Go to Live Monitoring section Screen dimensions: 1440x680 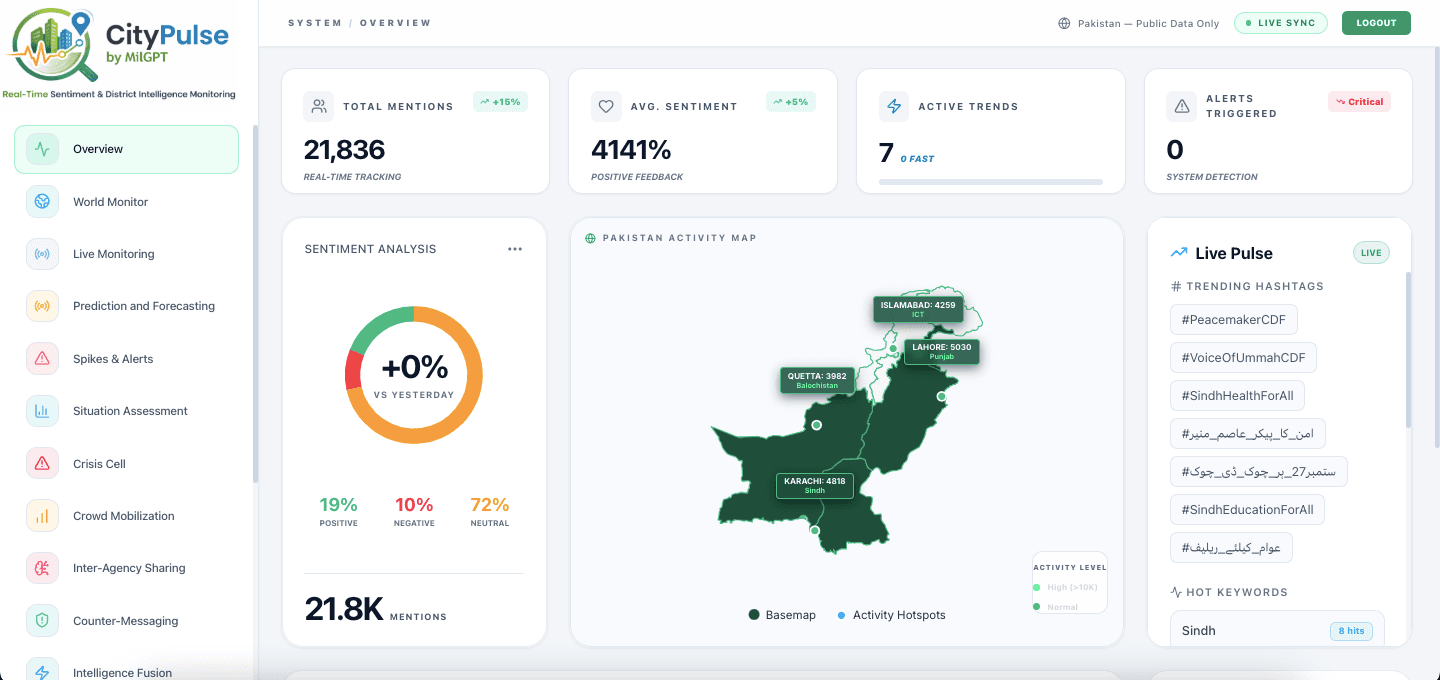(x=126, y=254)
